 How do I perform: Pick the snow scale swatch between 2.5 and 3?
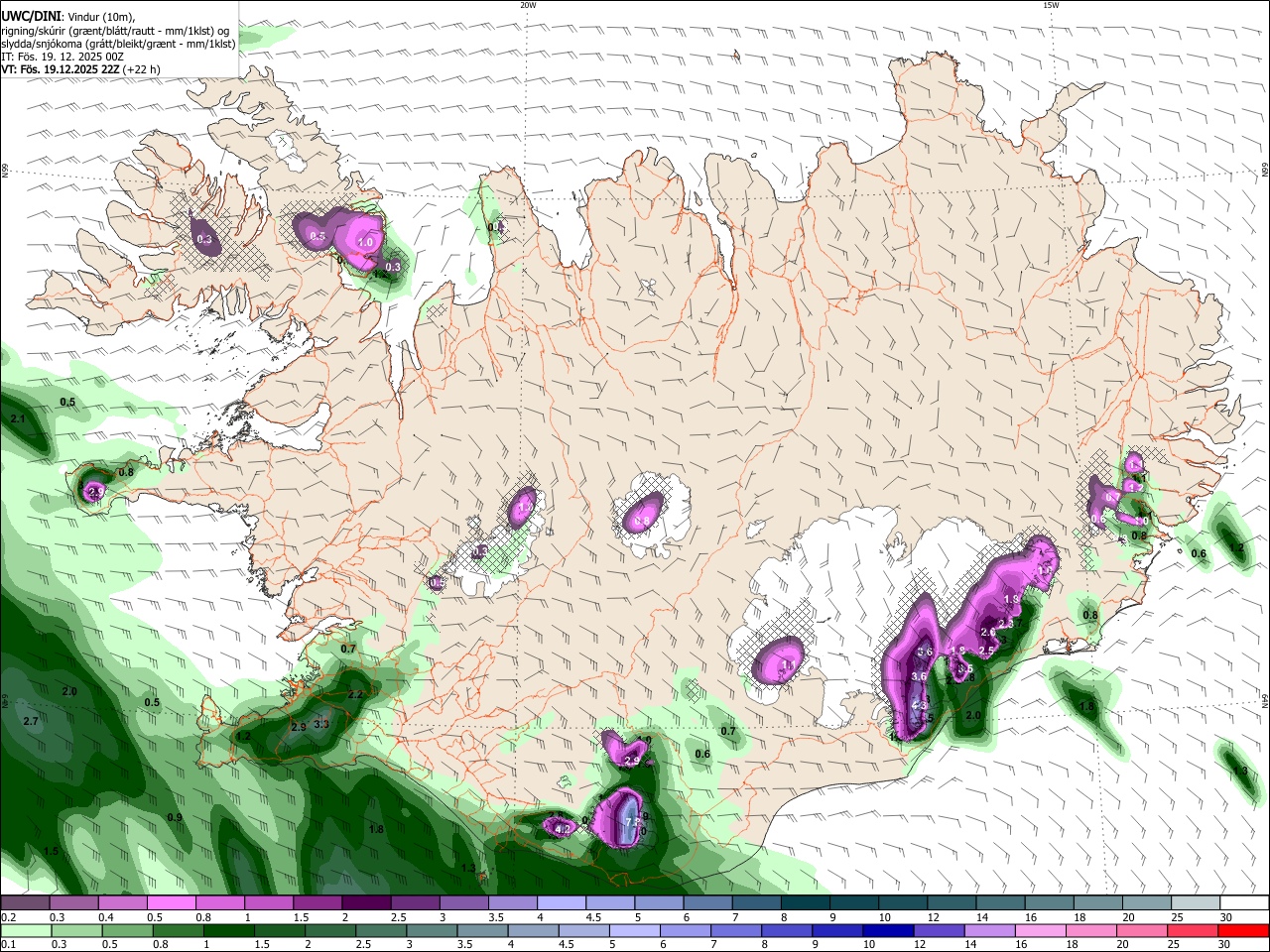click(x=416, y=903)
